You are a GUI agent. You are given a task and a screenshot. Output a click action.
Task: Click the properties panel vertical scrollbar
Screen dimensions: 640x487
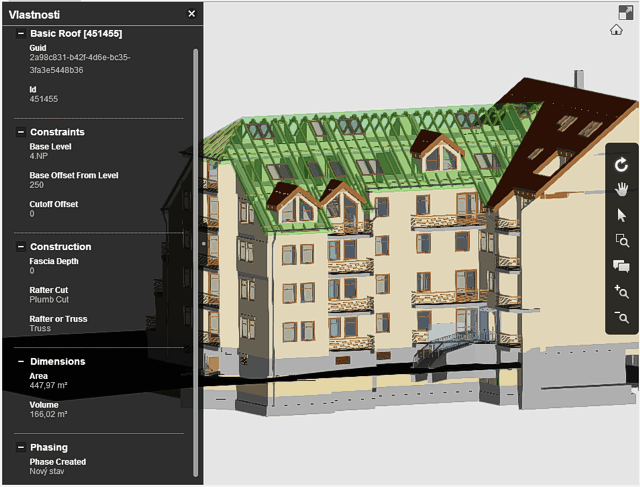[x=195, y=250]
